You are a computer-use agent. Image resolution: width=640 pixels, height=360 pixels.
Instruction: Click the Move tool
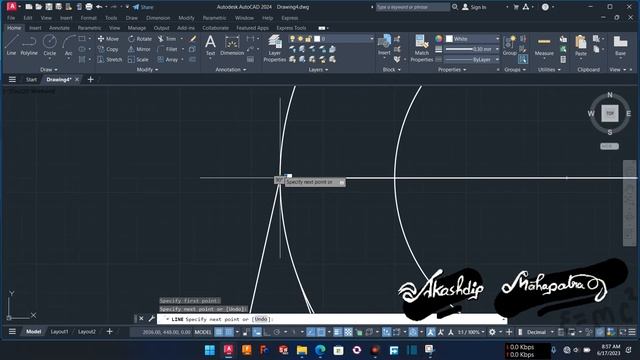pos(108,39)
